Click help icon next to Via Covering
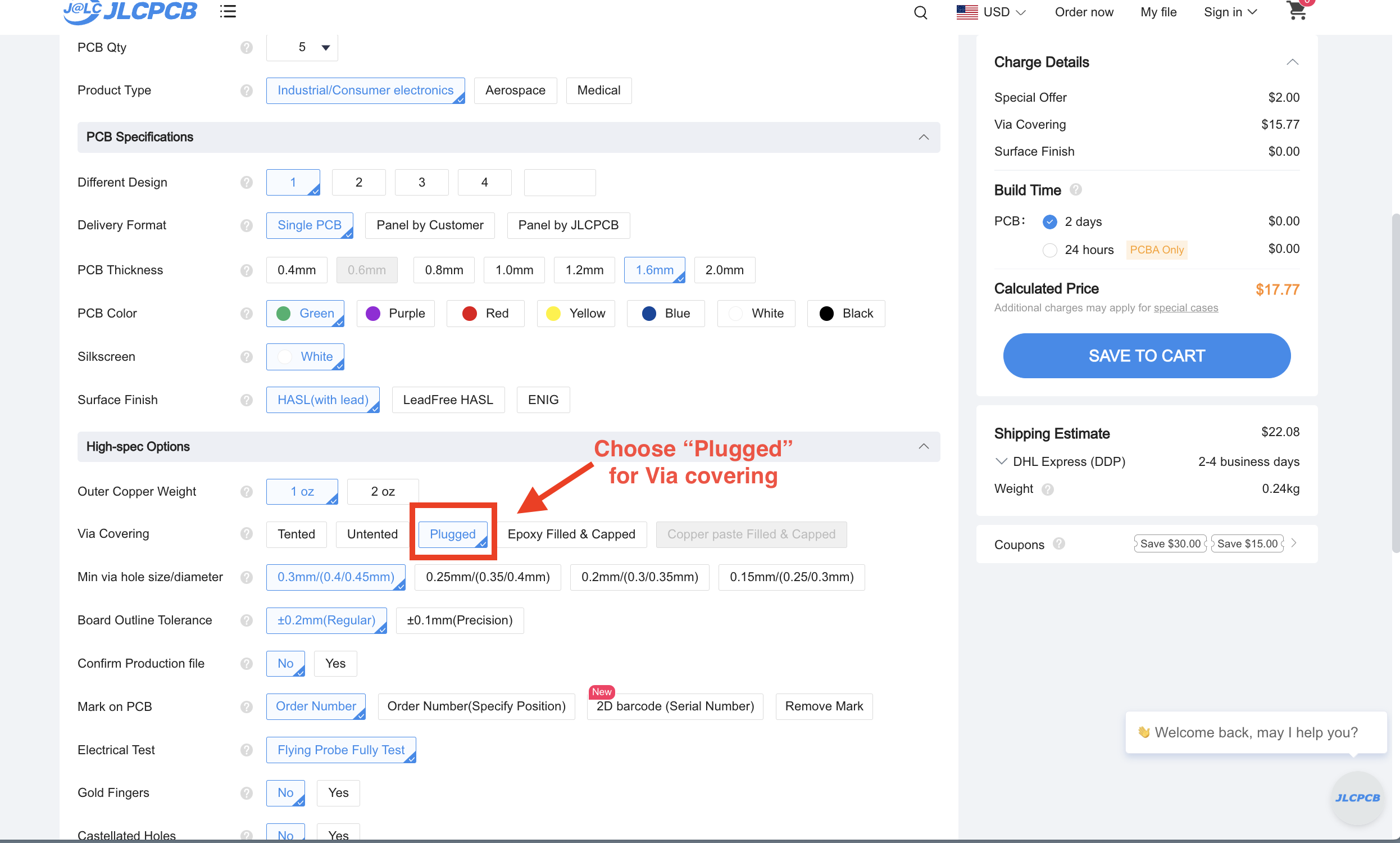This screenshot has height=843, width=1400. [x=247, y=534]
